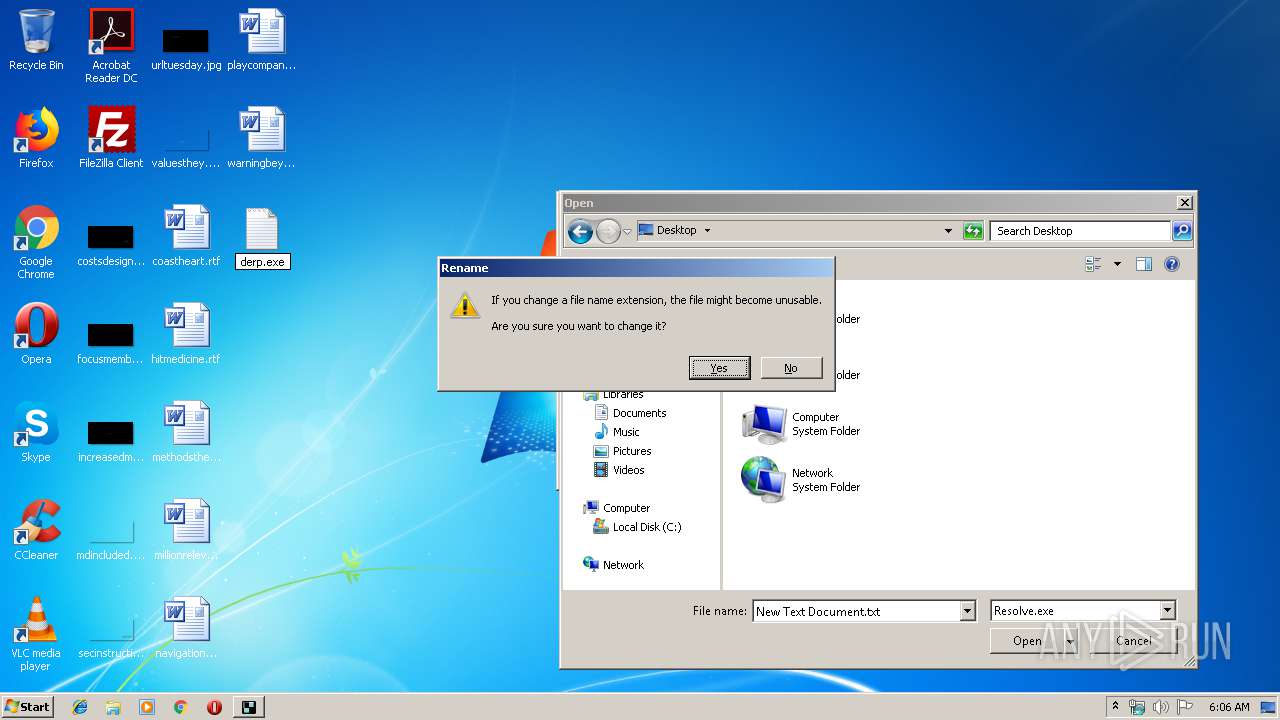This screenshot has width=1280, height=720.
Task: Select the navigation document icon
Action: pos(186,628)
